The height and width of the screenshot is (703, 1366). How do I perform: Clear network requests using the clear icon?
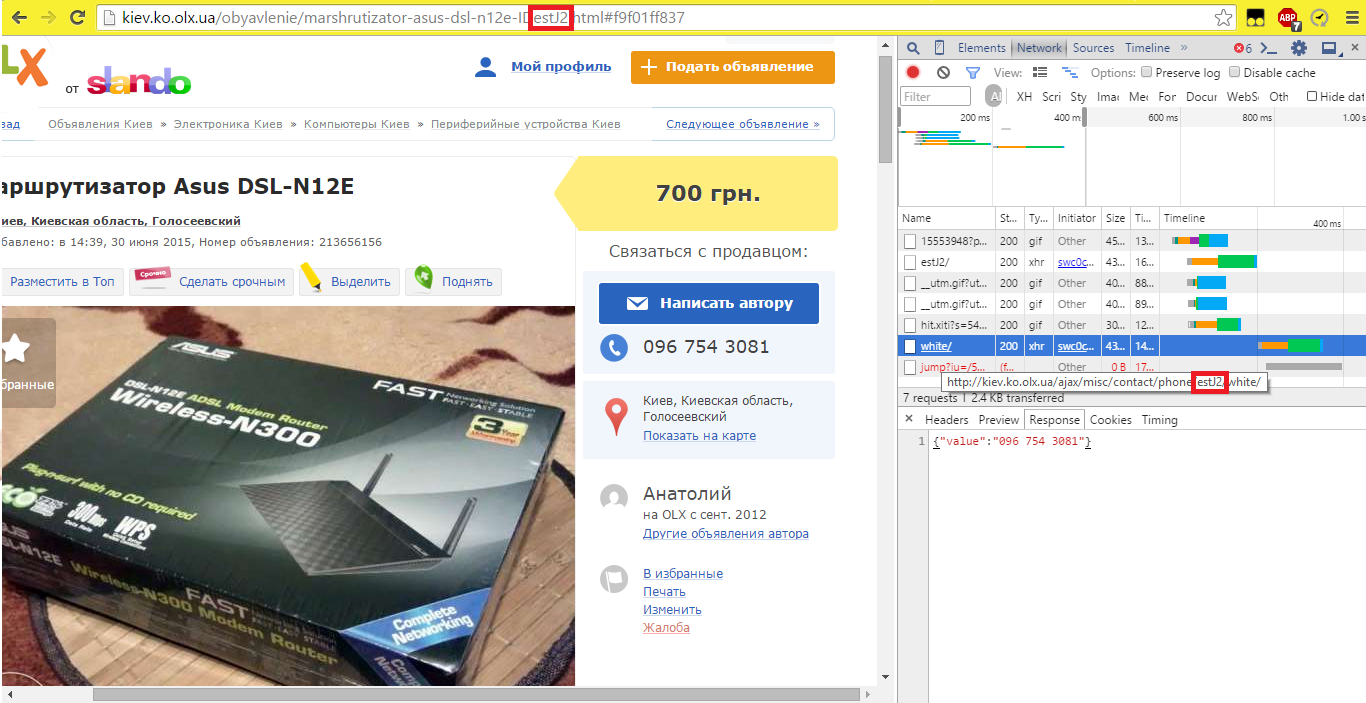click(x=941, y=72)
